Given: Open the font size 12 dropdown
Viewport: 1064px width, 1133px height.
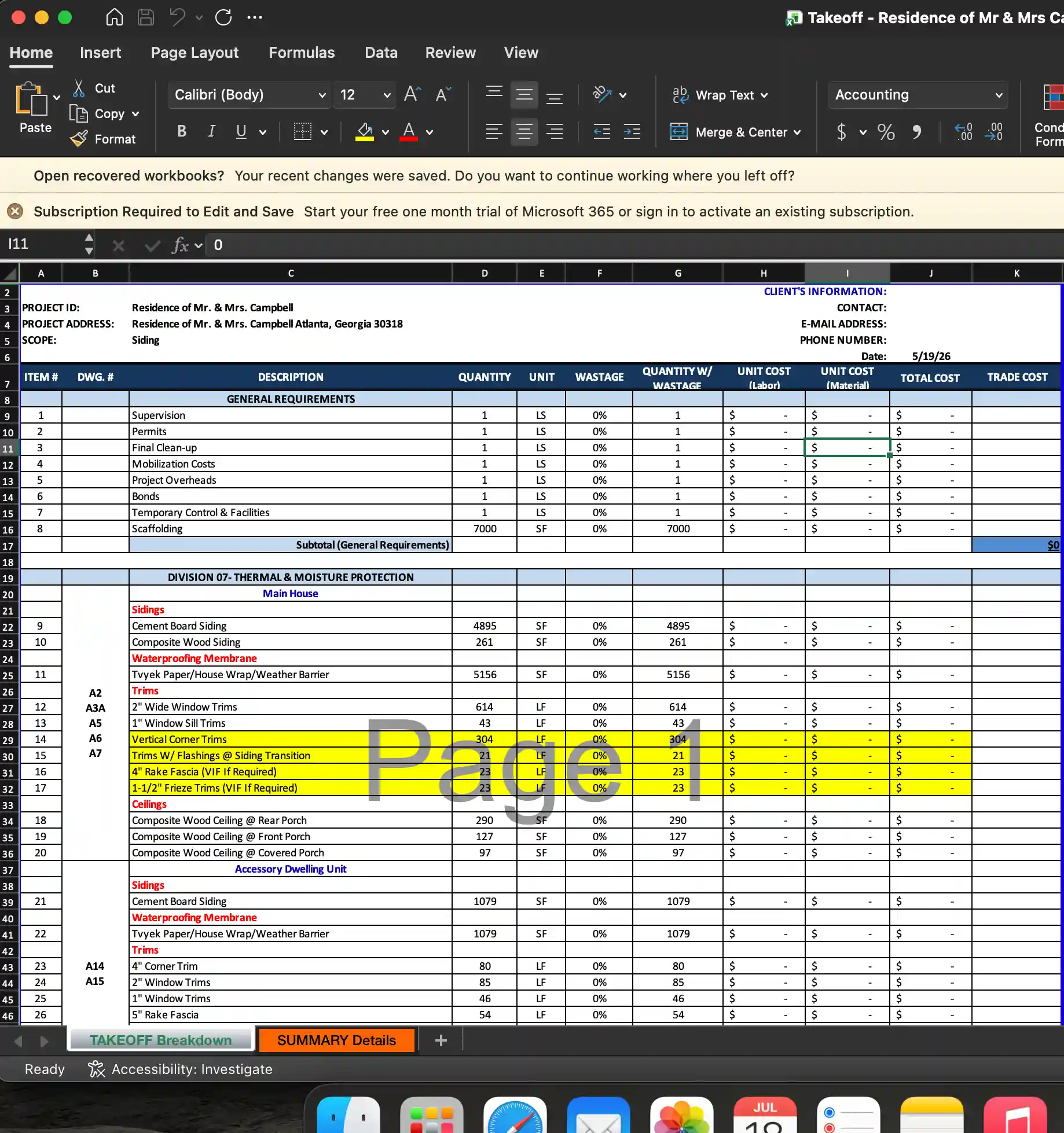Looking at the screenshot, I should pos(387,95).
